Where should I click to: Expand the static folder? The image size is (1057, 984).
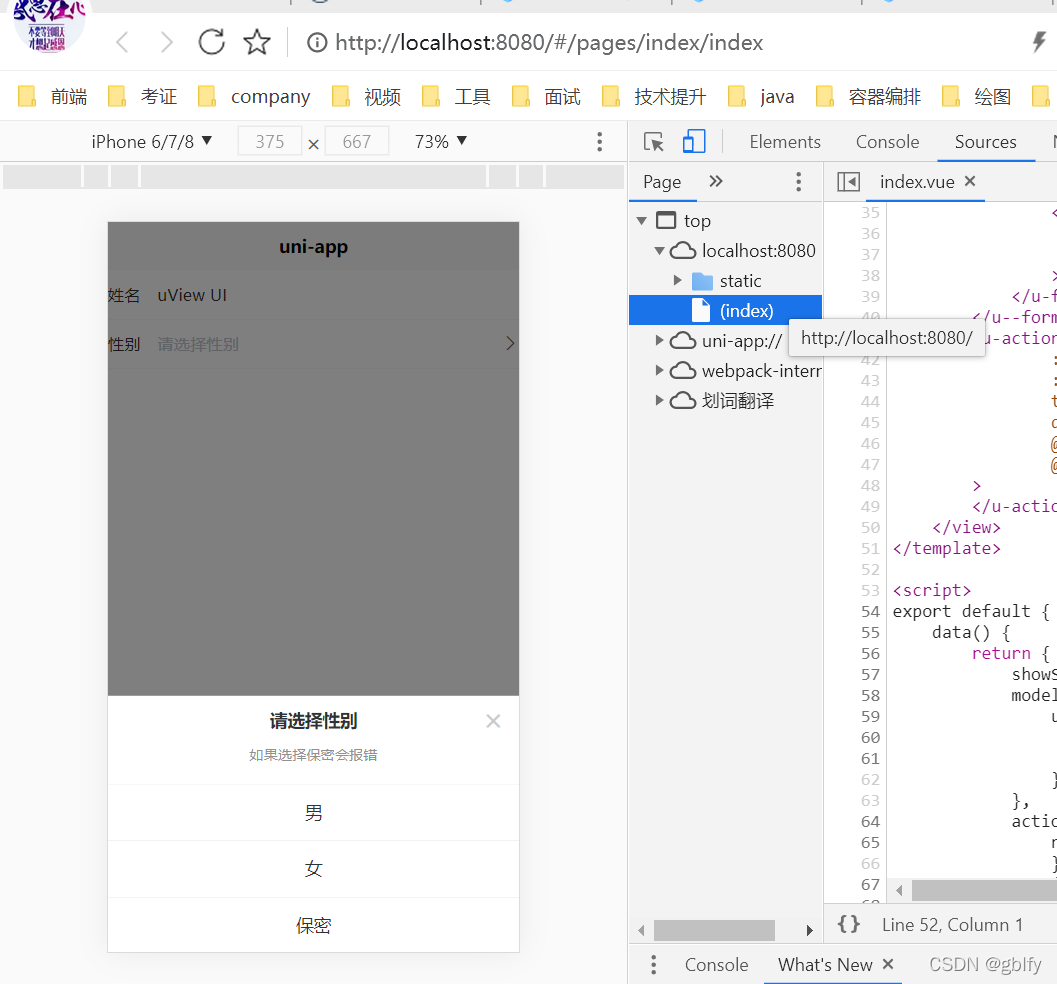point(677,280)
